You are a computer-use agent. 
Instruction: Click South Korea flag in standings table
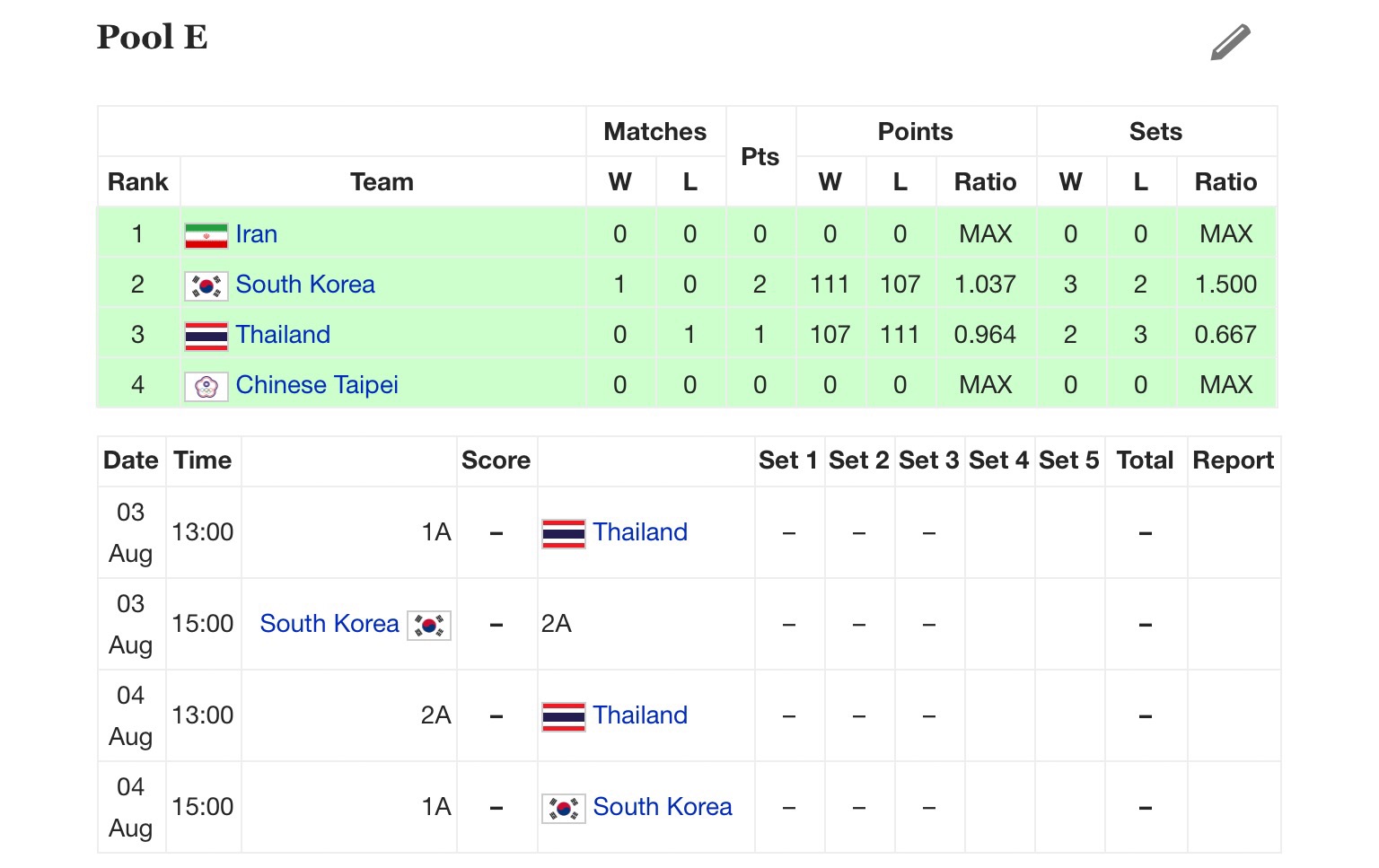206,285
